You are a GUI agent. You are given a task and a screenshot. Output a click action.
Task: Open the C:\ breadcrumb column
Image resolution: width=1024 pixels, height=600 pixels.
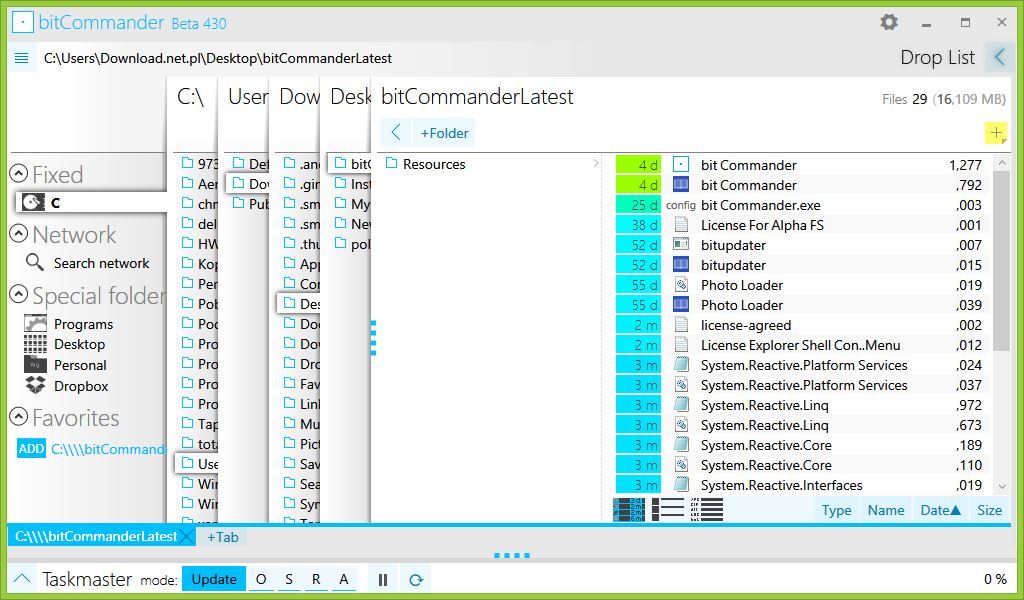coord(190,97)
